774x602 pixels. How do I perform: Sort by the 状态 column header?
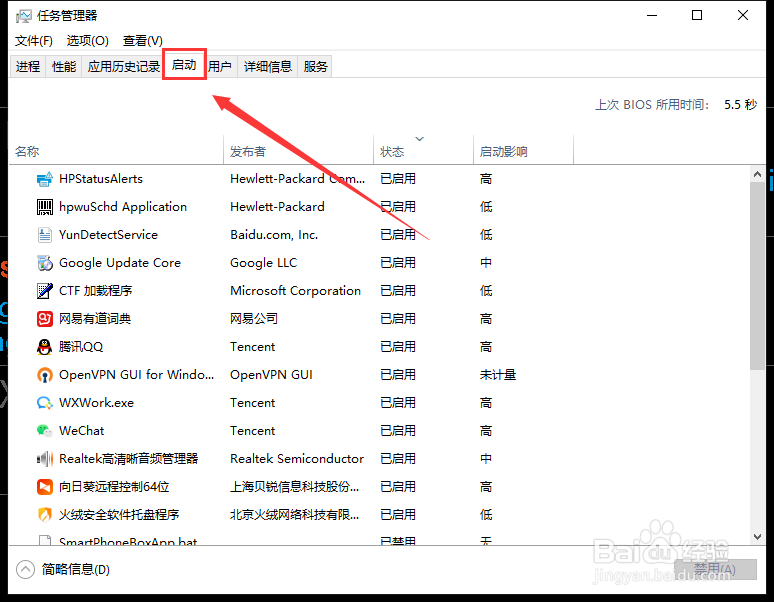coord(424,151)
